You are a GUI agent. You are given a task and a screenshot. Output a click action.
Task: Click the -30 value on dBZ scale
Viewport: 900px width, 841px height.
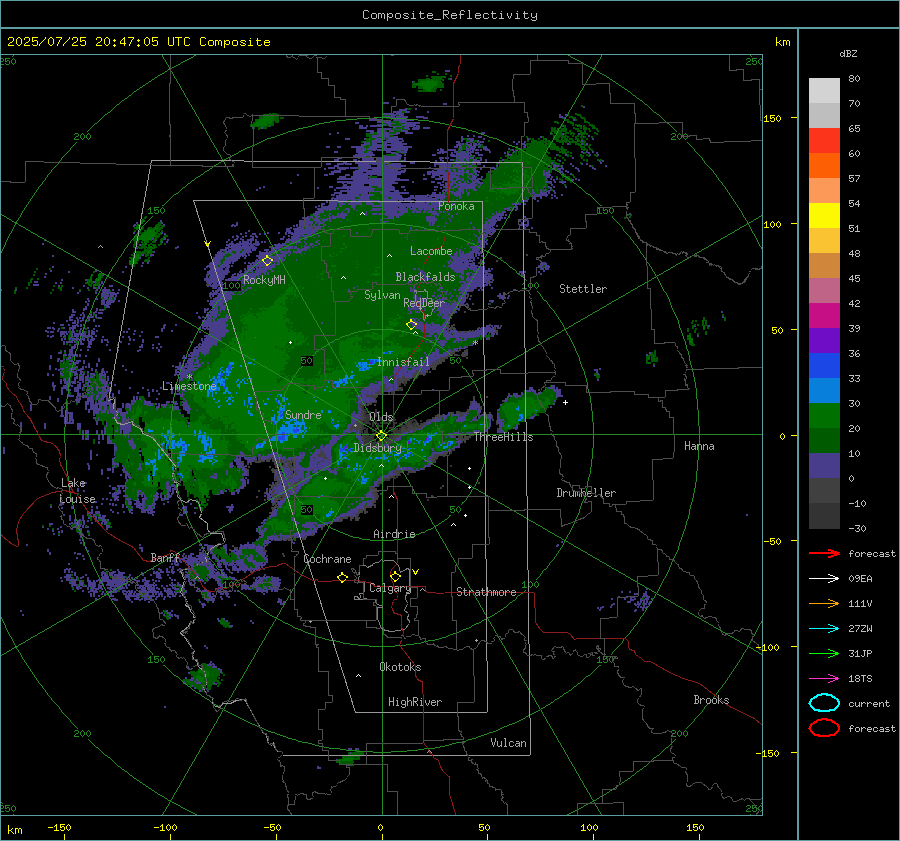point(857,528)
